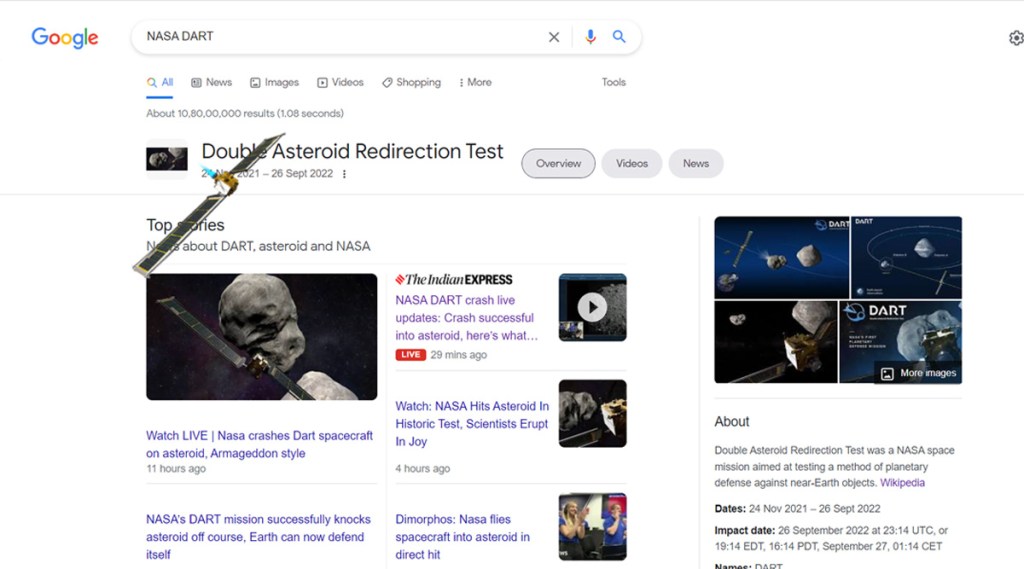Viewport: 1024px width, 569px height.
Task: Open settings gear icon
Action: (1016, 38)
